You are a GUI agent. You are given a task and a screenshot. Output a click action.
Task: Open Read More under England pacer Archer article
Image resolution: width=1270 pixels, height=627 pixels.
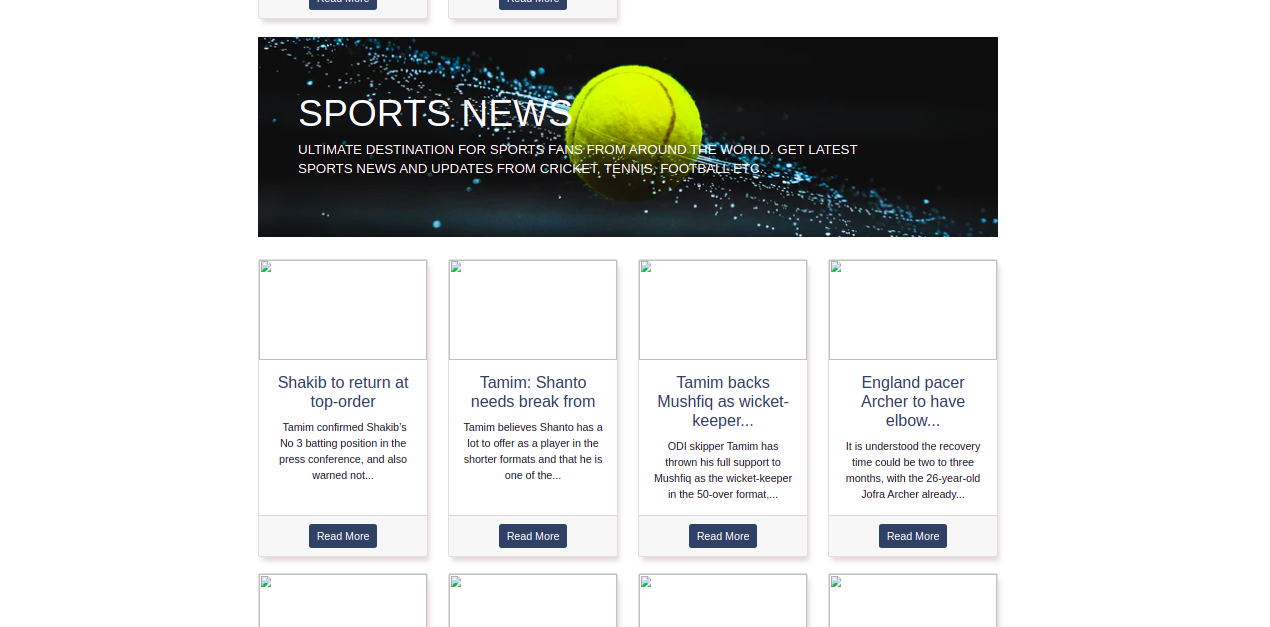pyautogui.click(x=913, y=536)
